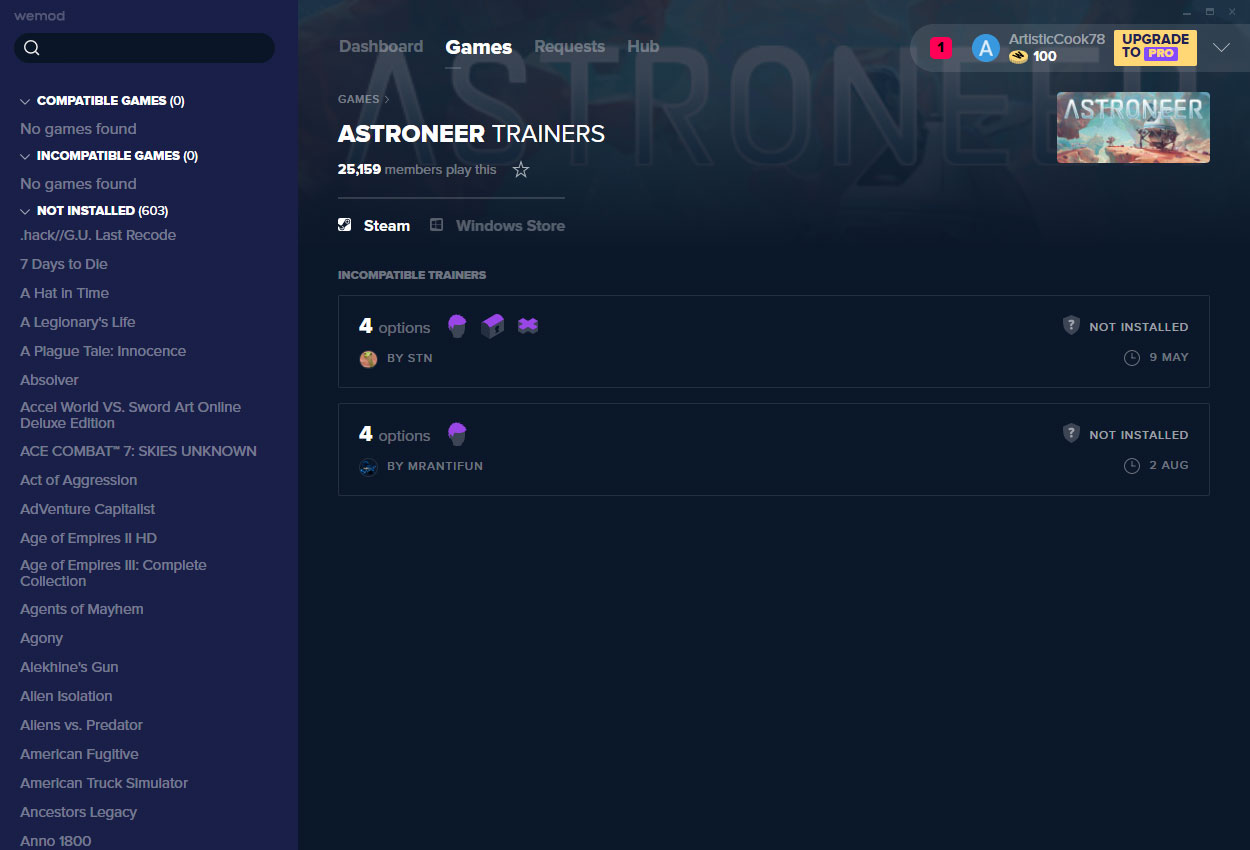This screenshot has height=850, width=1250.
Task: Open Accel World VS. Sword Art Online
Action: pos(131,415)
